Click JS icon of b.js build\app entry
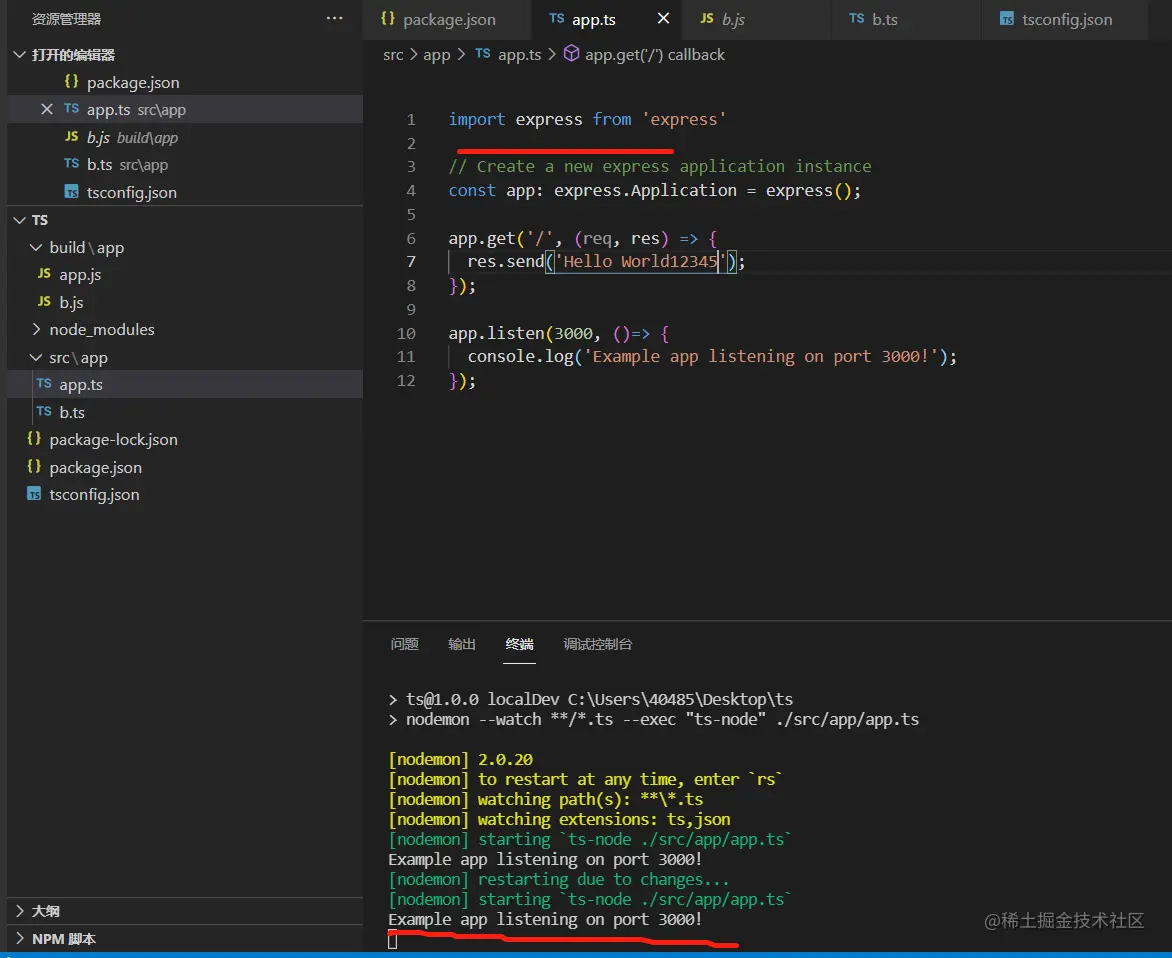 [72, 137]
